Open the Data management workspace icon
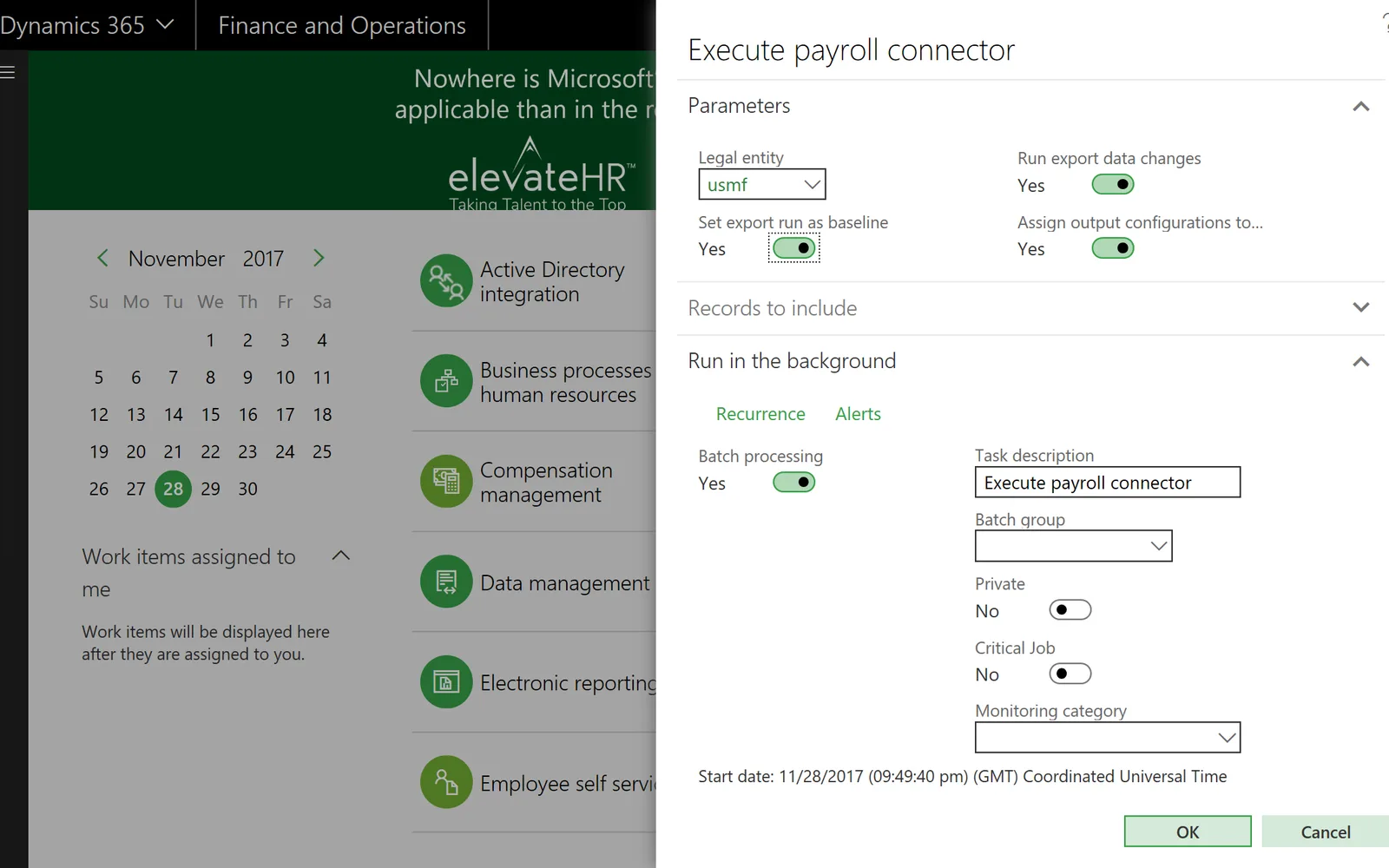 click(x=446, y=582)
